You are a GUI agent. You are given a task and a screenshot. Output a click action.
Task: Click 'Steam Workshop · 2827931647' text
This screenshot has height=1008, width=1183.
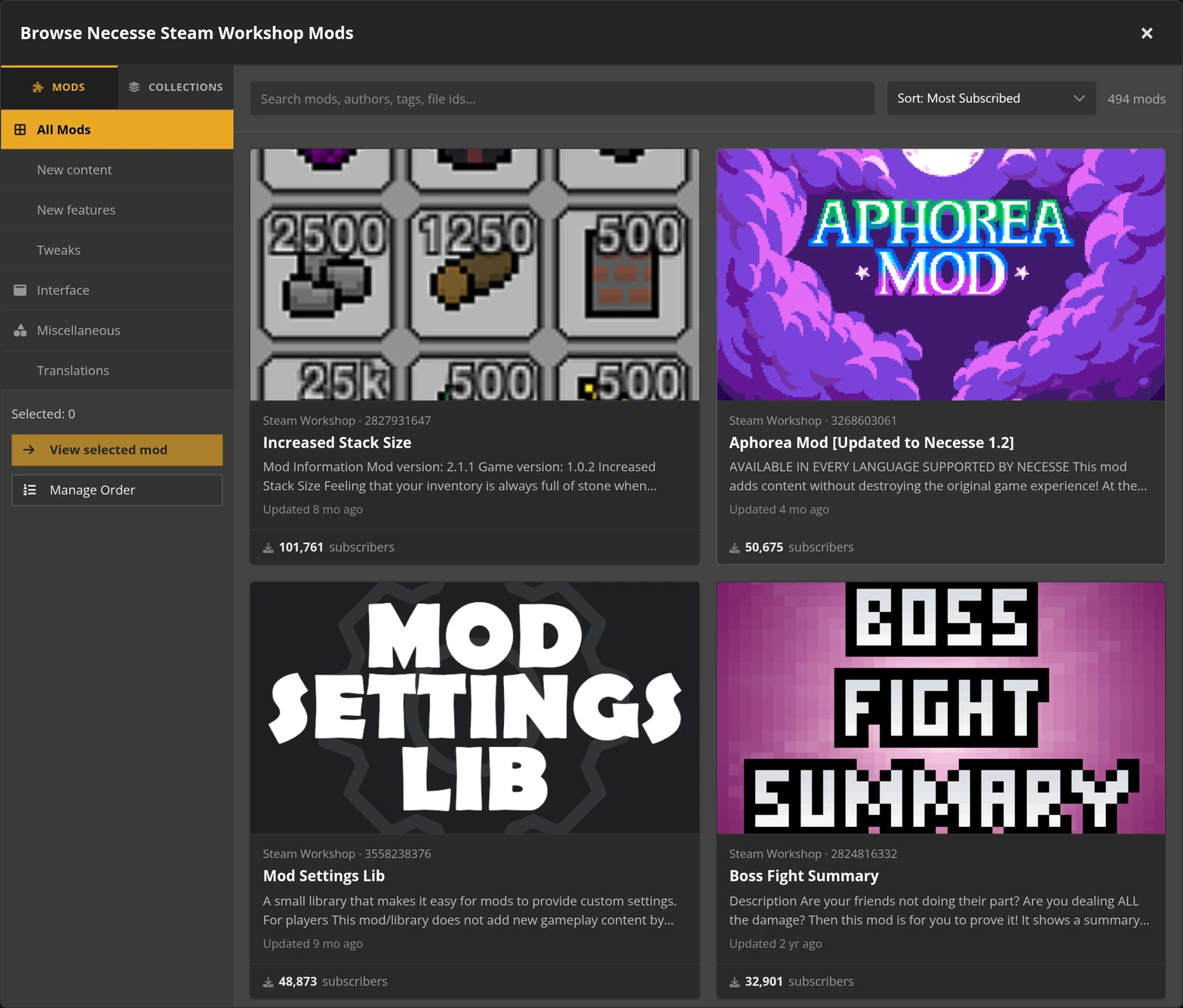point(347,420)
